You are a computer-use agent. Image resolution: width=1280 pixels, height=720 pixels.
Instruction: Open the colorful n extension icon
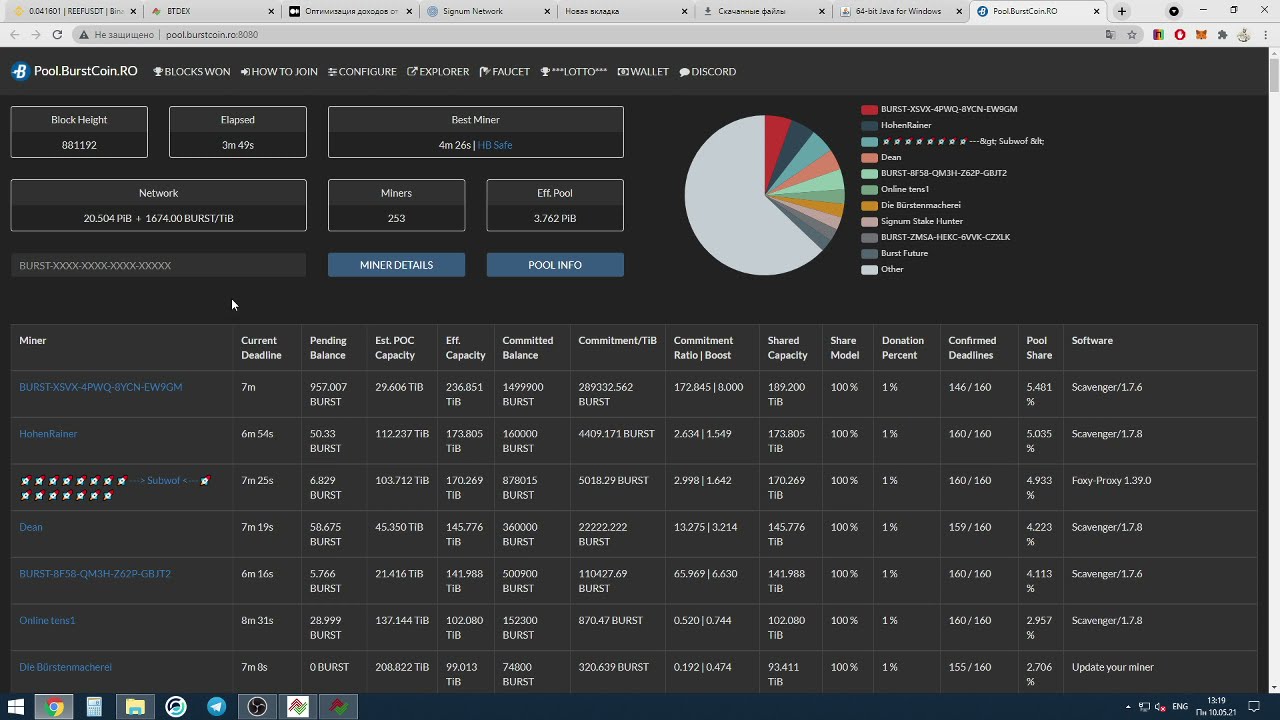coord(1159,34)
